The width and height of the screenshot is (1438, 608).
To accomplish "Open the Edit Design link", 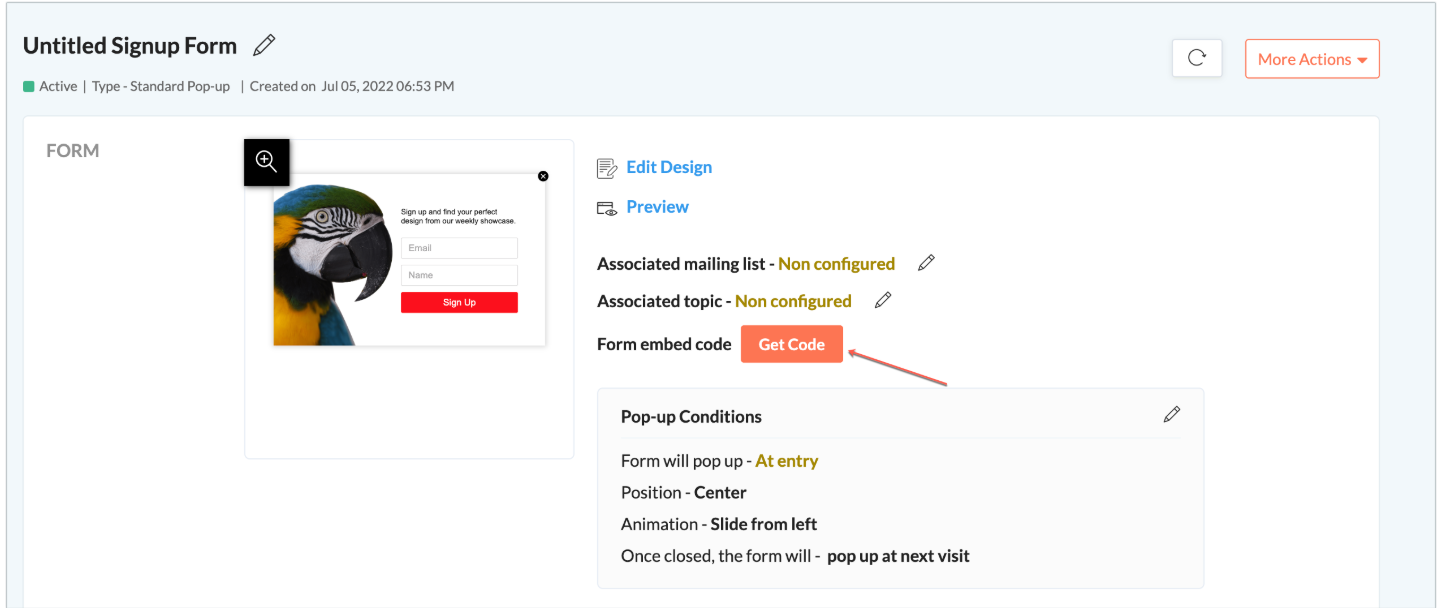I will [x=669, y=167].
